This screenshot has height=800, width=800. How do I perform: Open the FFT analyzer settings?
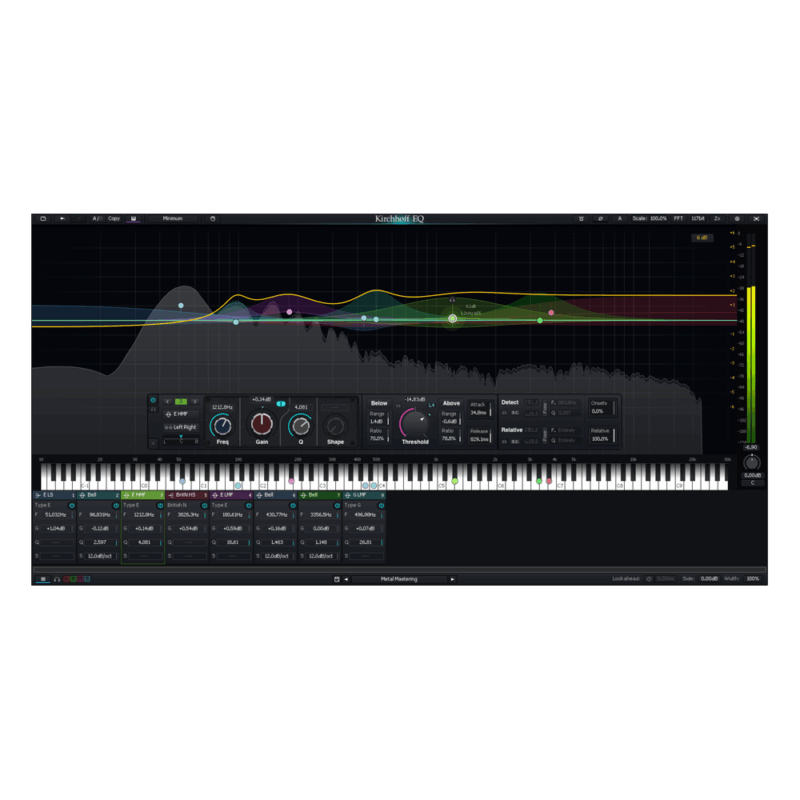(x=678, y=218)
